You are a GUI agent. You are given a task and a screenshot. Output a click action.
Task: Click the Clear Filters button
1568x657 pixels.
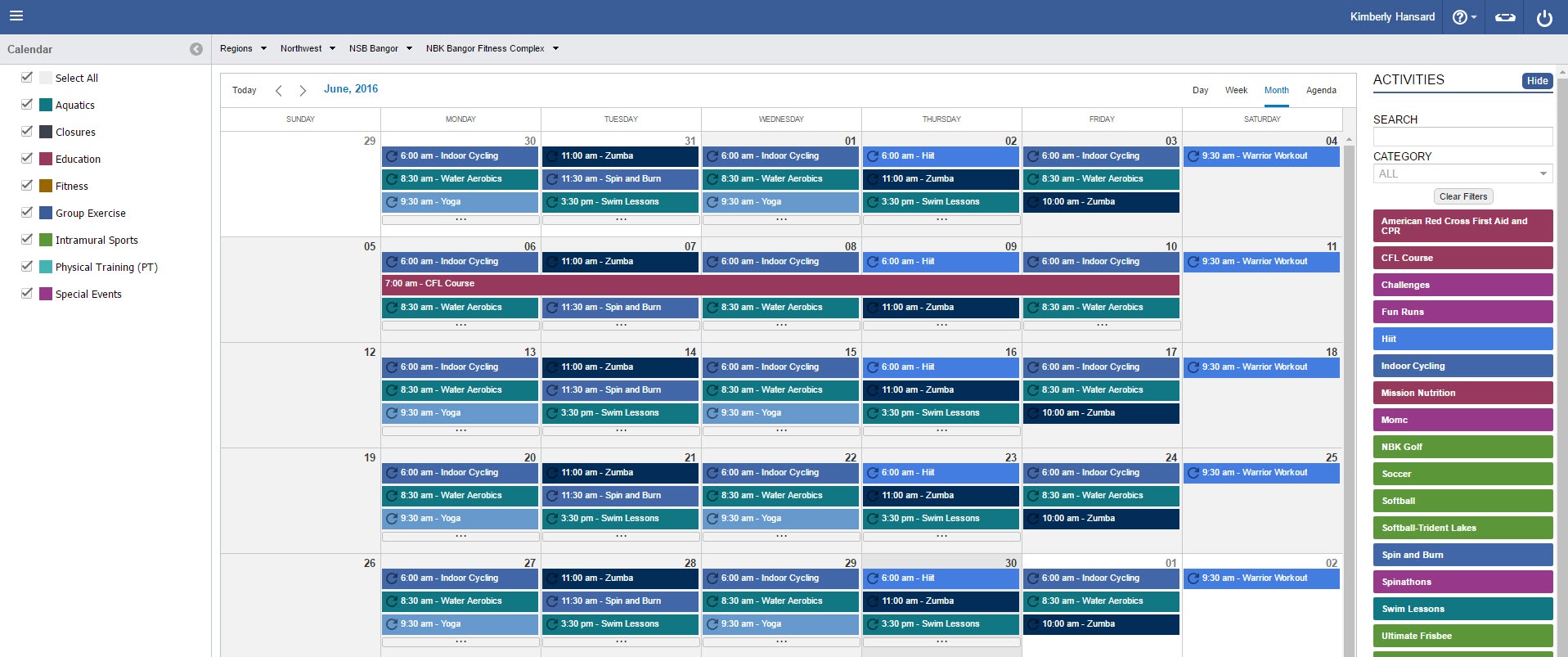1463,196
